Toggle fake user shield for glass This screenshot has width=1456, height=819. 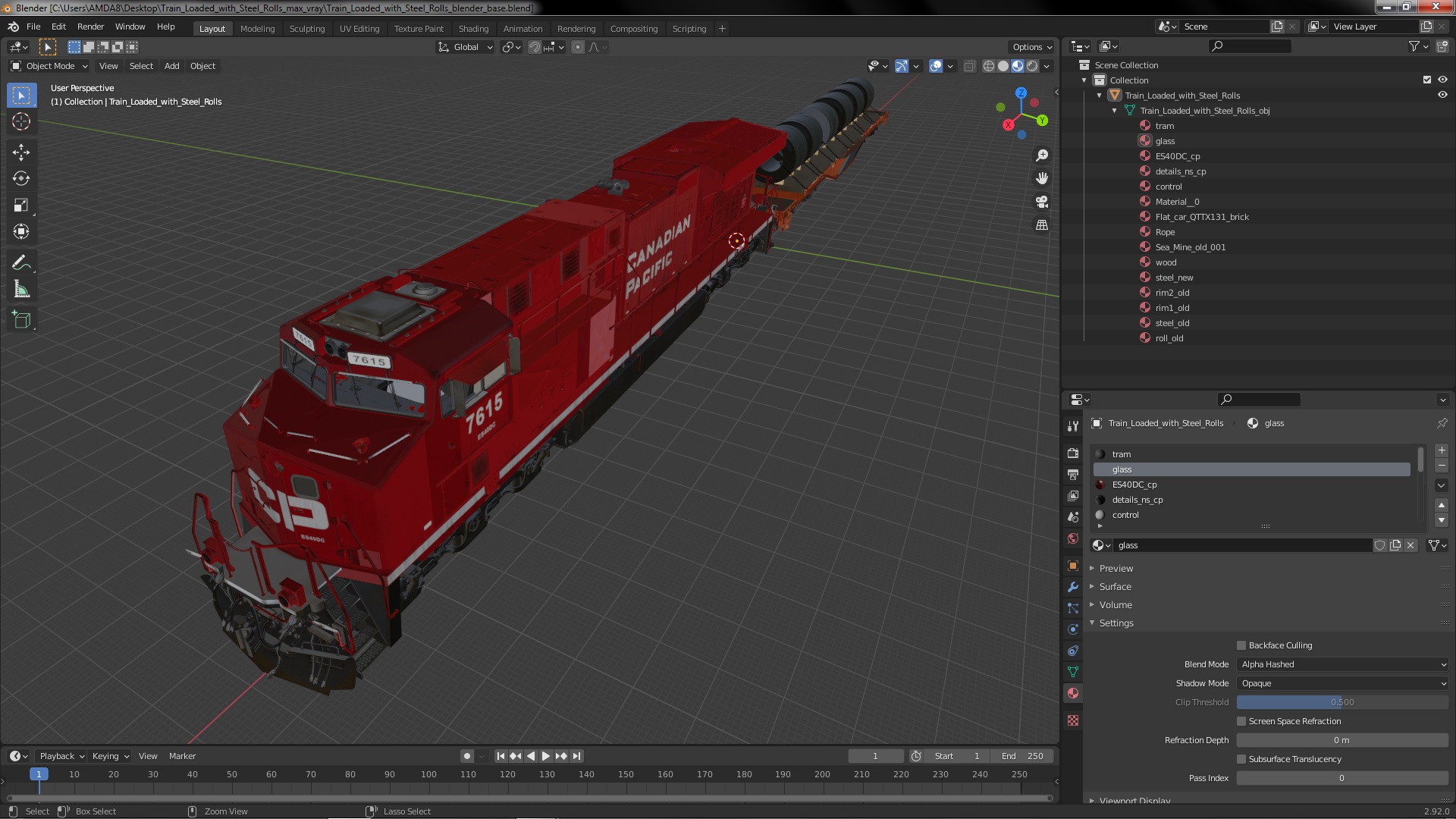tap(1380, 545)
